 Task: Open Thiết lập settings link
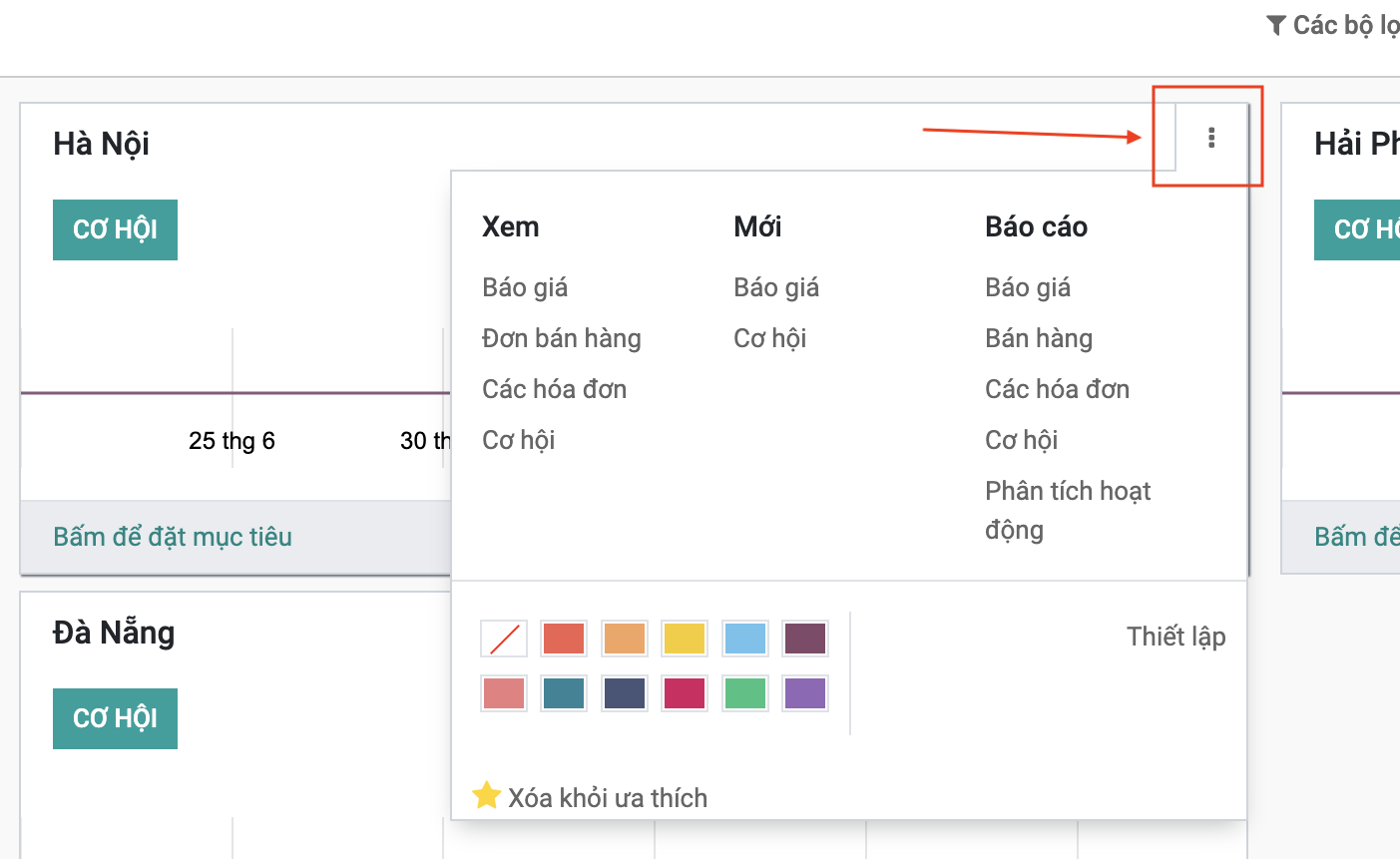[1175, 637]
